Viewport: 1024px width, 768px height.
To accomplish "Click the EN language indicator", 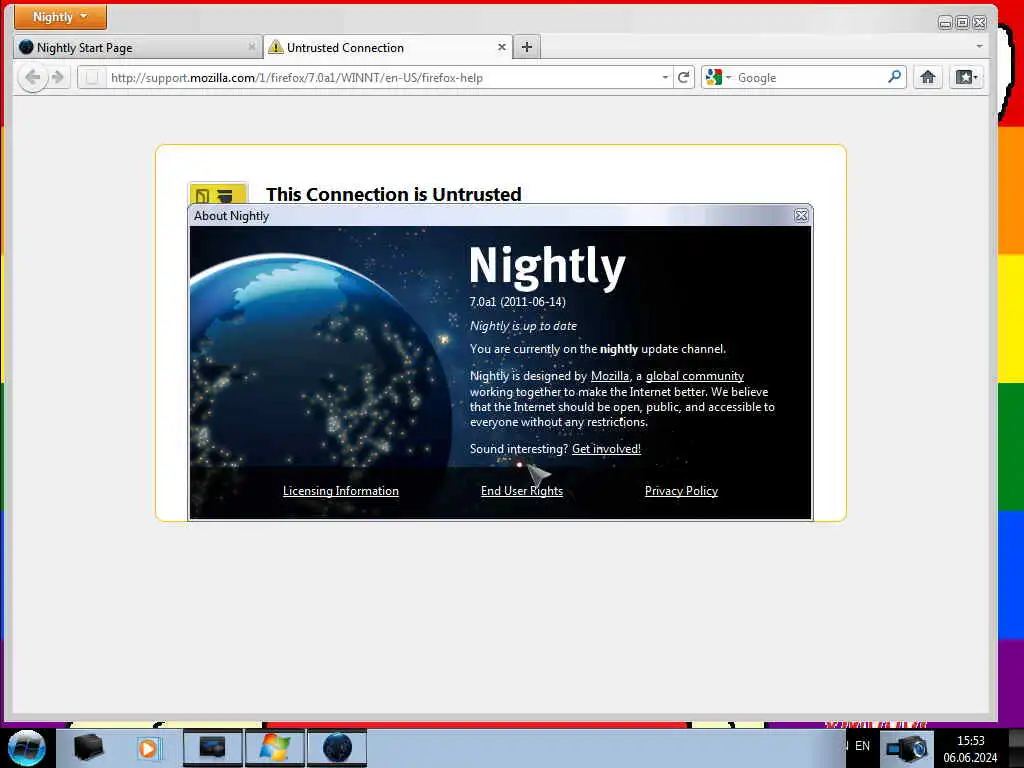I will (x=862, y=746).
